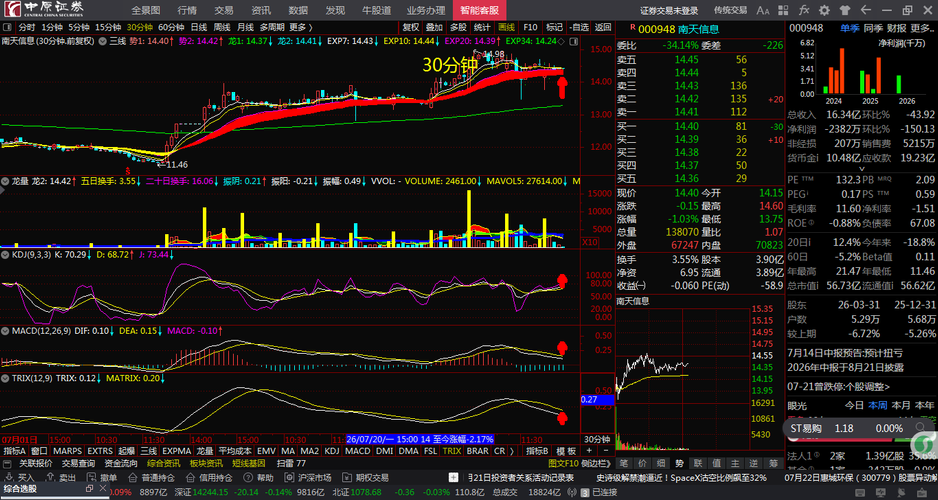Collapse sidebar with 侧边栏》

(597, 464)
